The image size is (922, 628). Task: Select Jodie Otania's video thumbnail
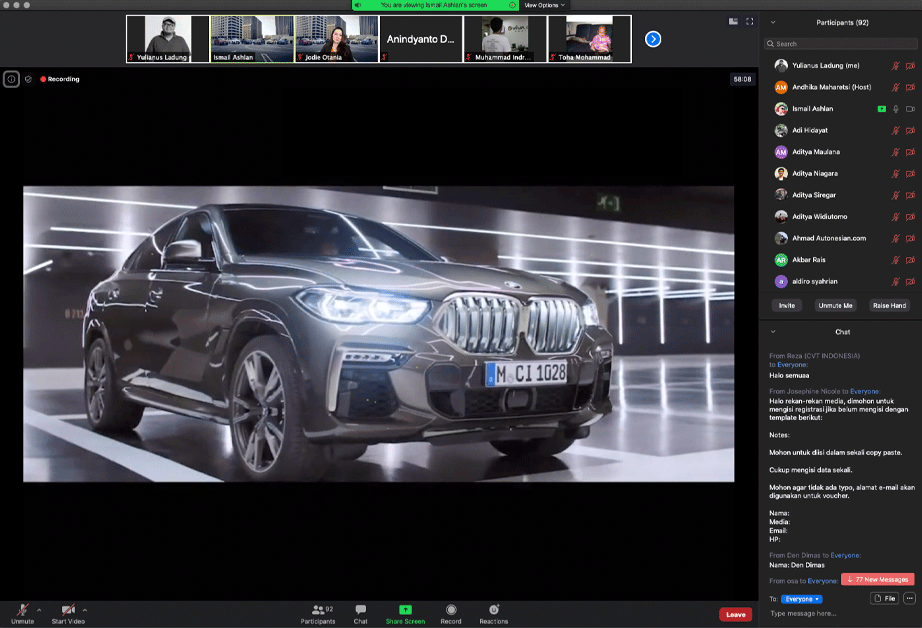tap(336, 39)
